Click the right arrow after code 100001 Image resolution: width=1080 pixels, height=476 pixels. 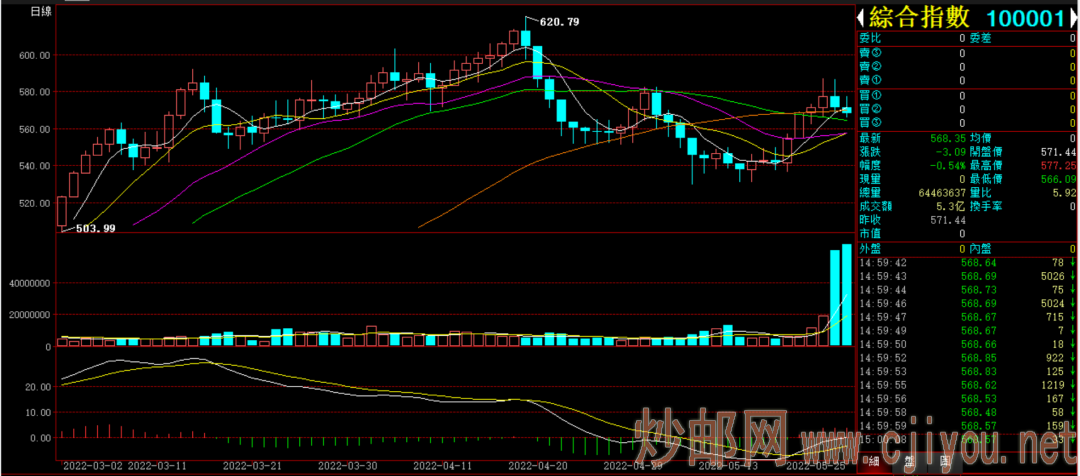(x=1070, y=18)
